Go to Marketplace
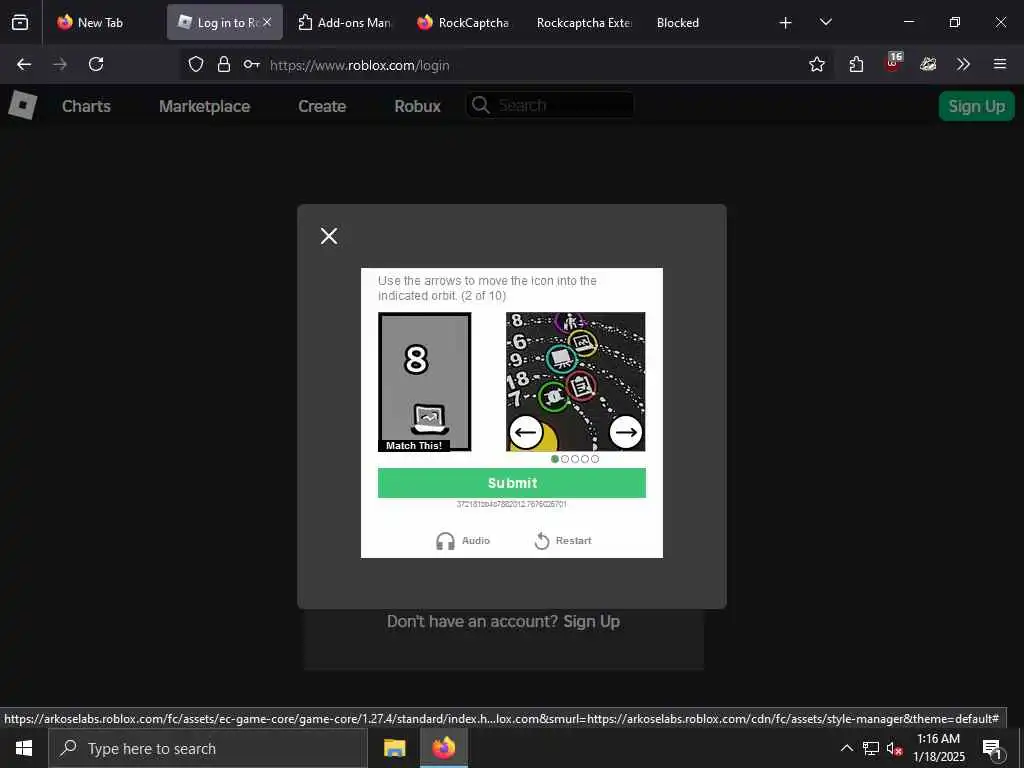This screenshot has height=768, width=1024. 204,106
